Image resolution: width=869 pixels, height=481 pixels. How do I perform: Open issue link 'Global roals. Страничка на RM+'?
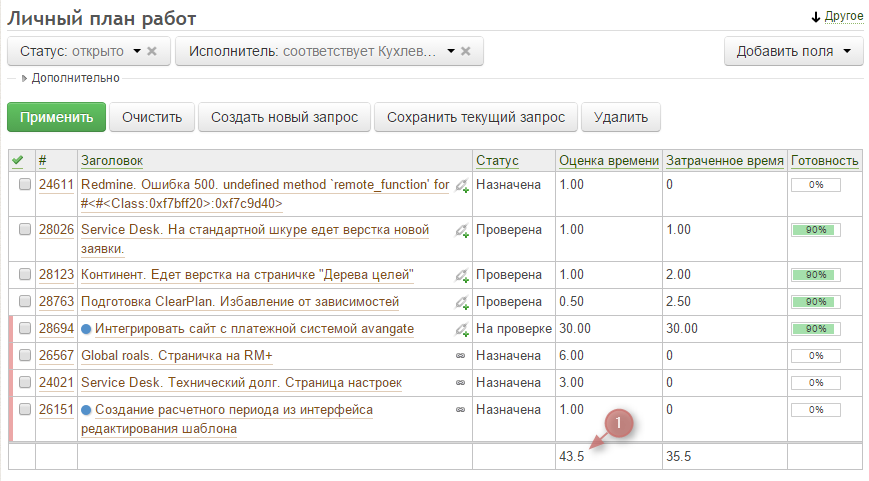[176, 355]
